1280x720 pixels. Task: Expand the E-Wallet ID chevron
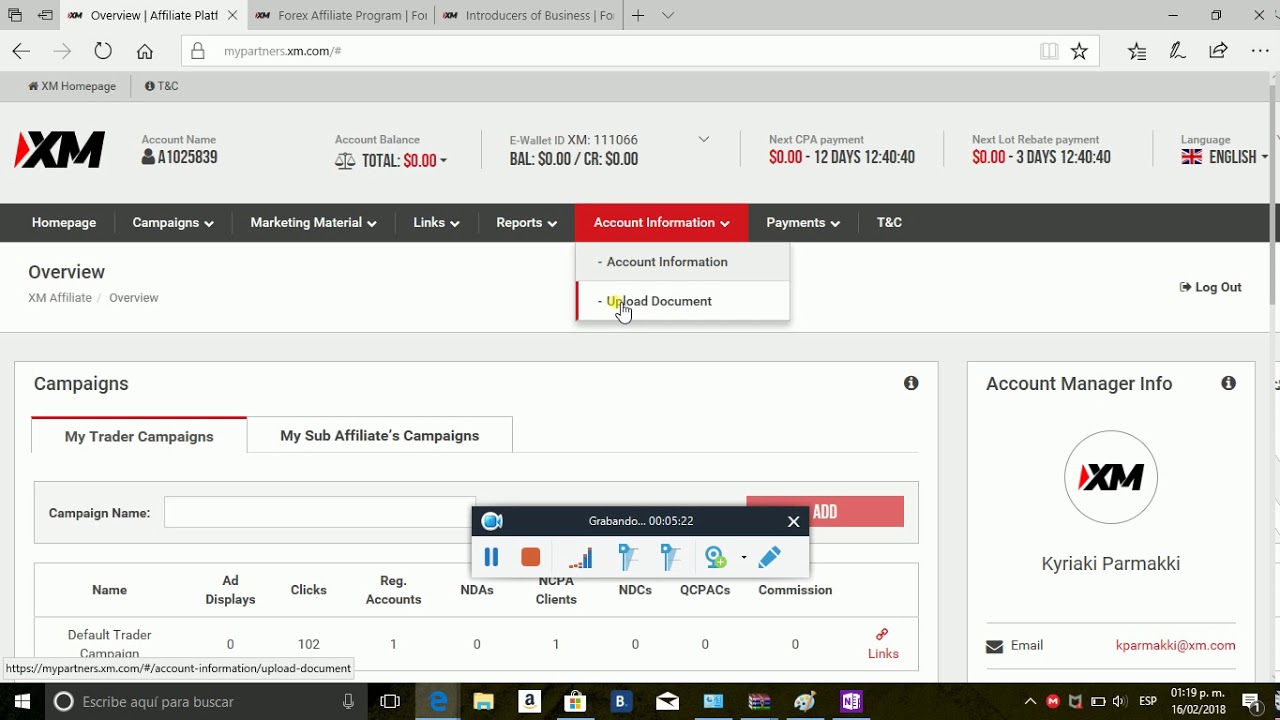click(x=704, y=140)
